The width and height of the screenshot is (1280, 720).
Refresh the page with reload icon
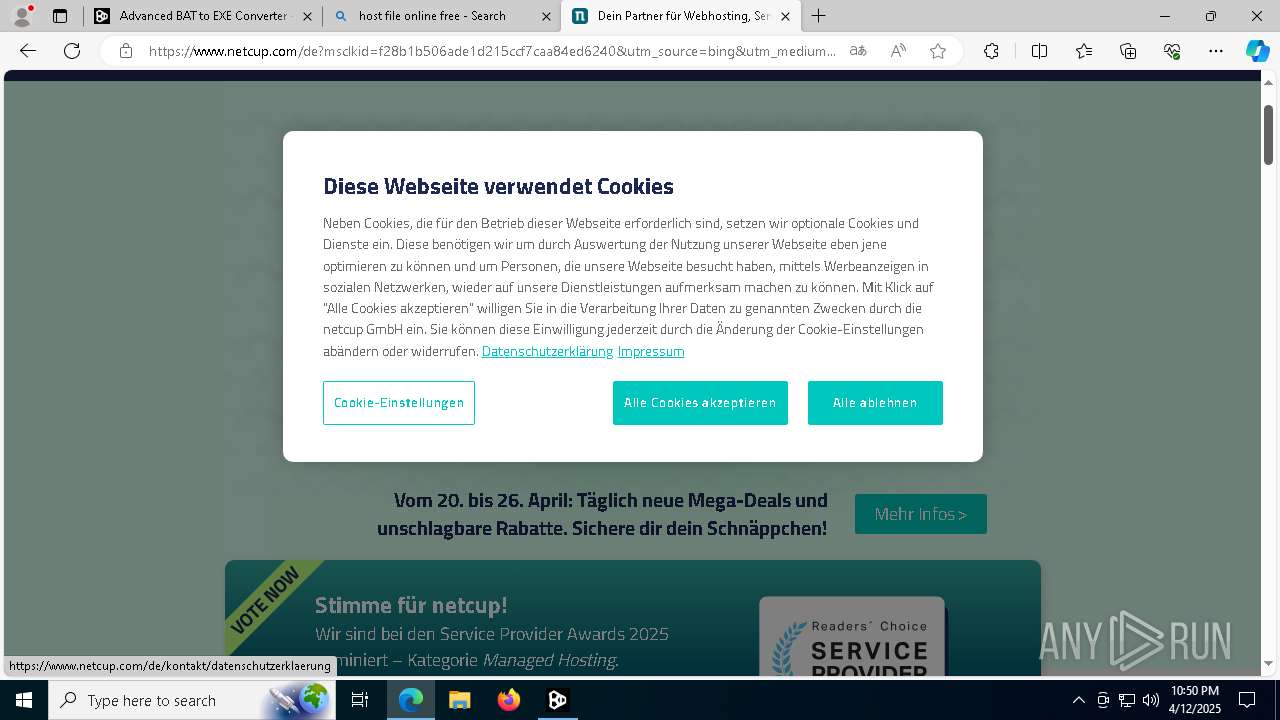(x=72, y=51)
